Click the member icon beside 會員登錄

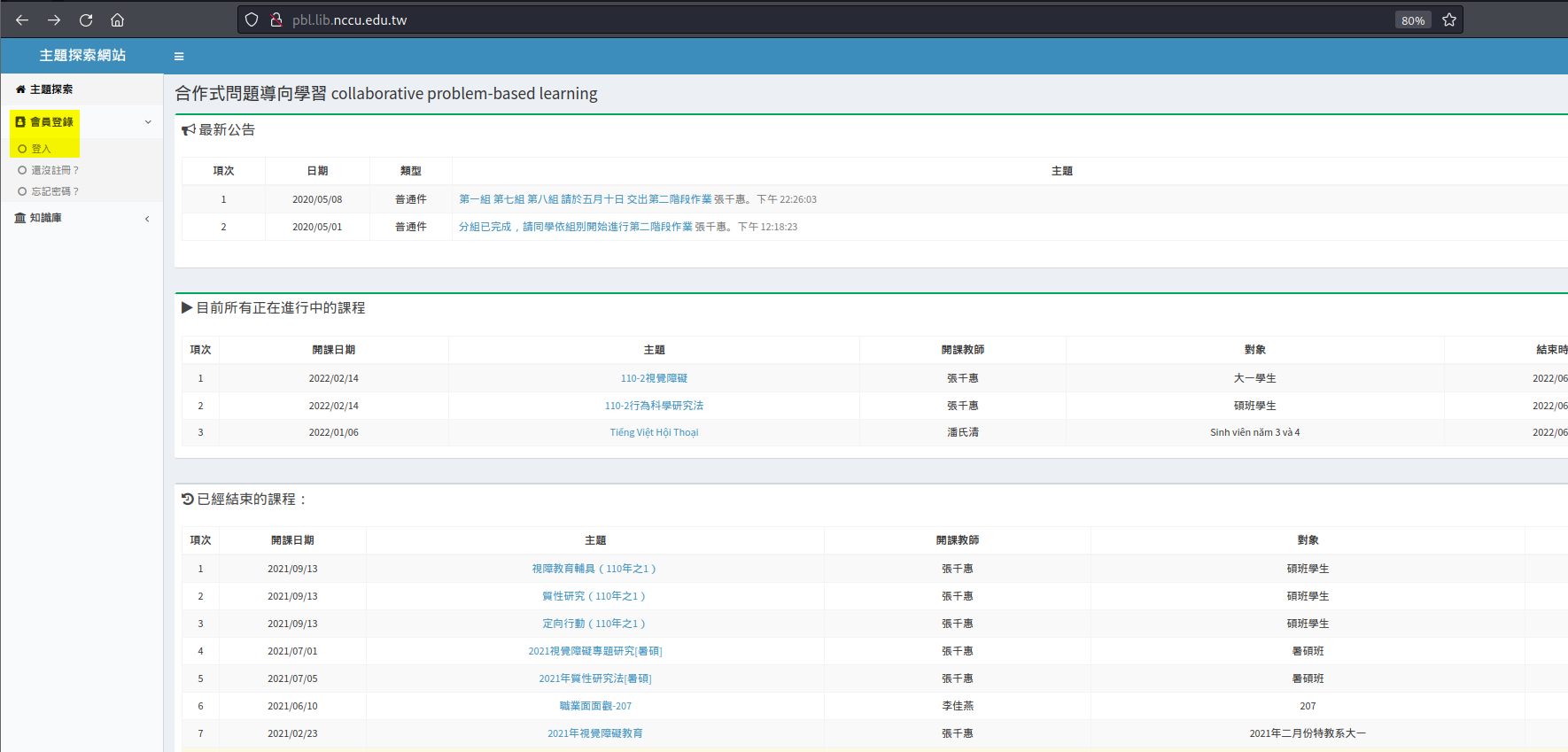click(20, 122)
